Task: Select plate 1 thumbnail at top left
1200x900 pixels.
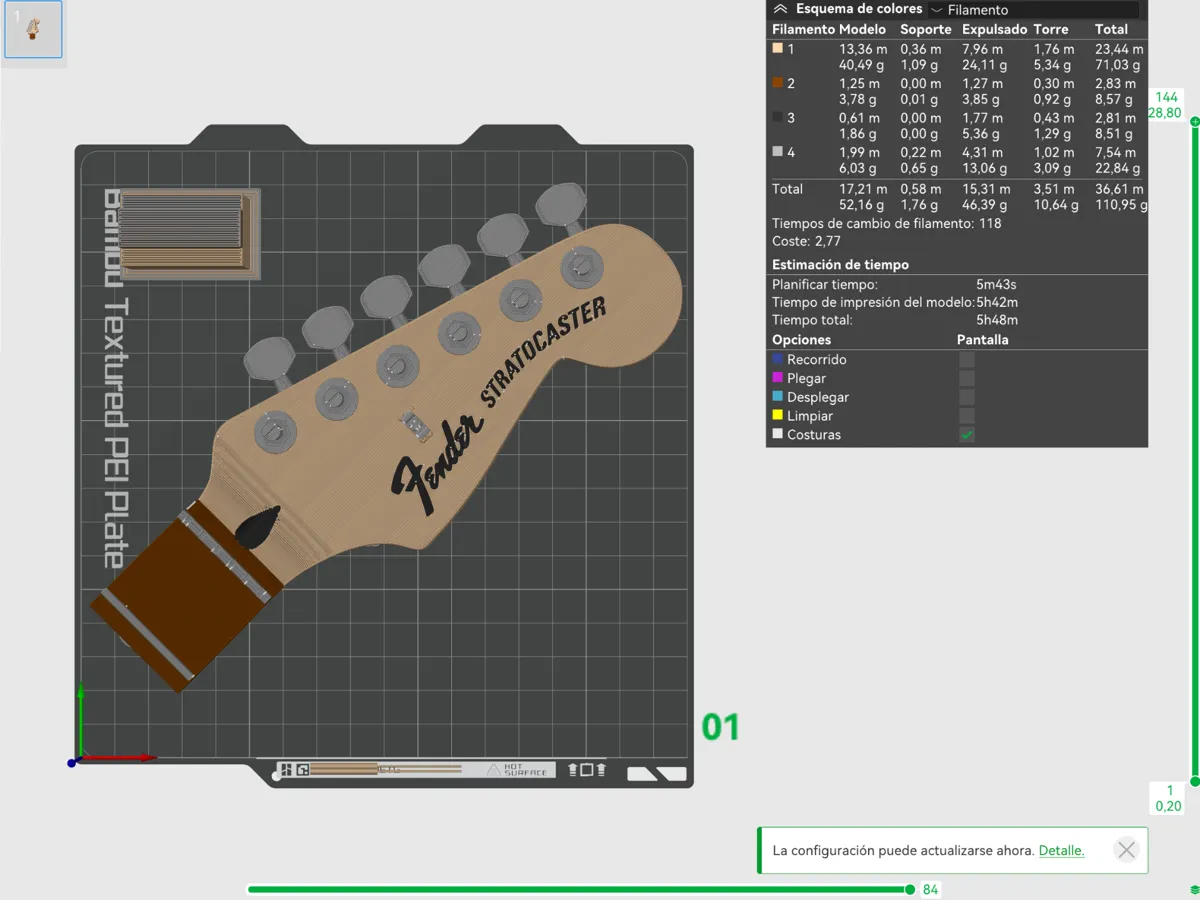Action: click(x=33, y=29)
